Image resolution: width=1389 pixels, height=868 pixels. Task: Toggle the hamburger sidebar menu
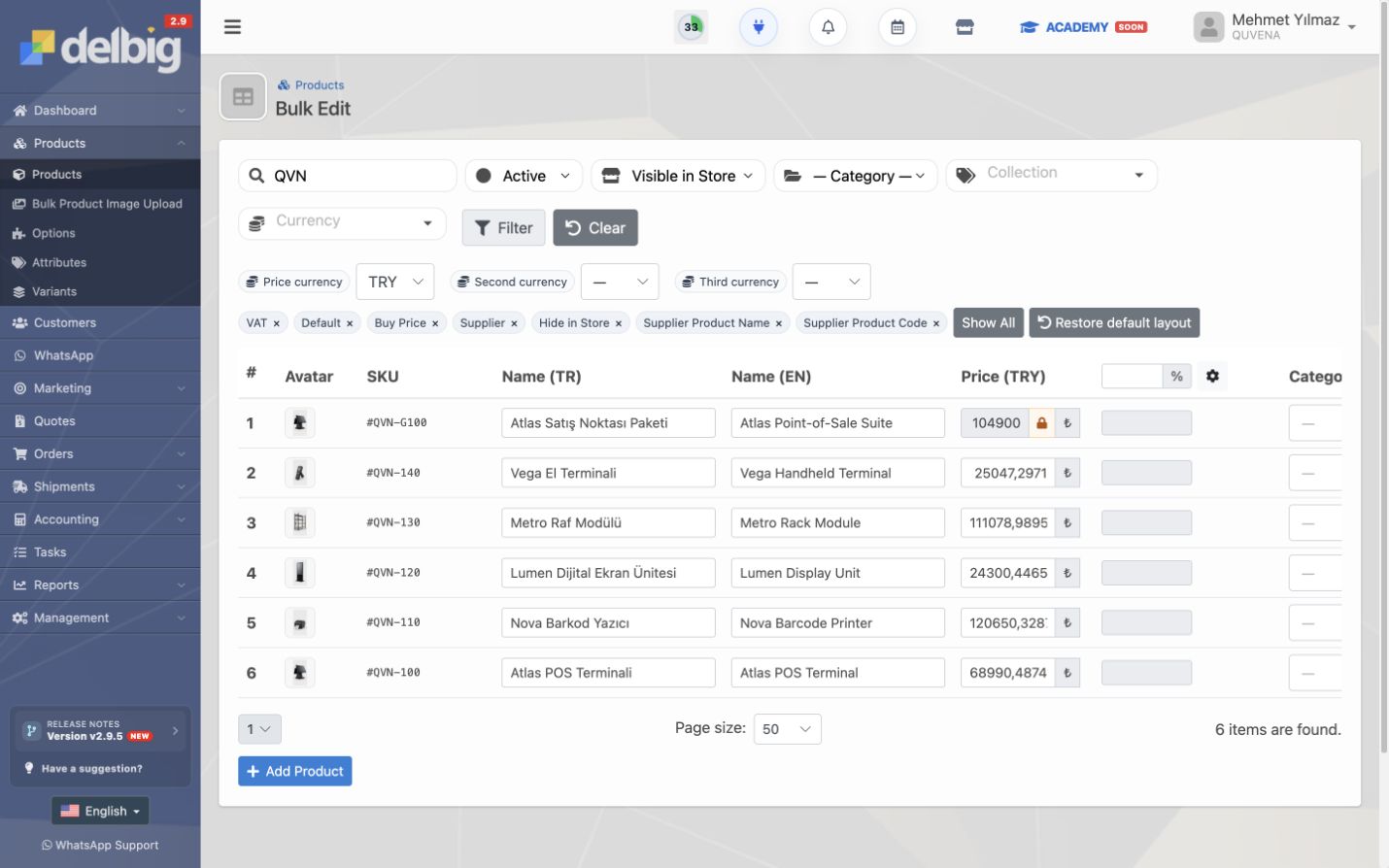[232, 26]
